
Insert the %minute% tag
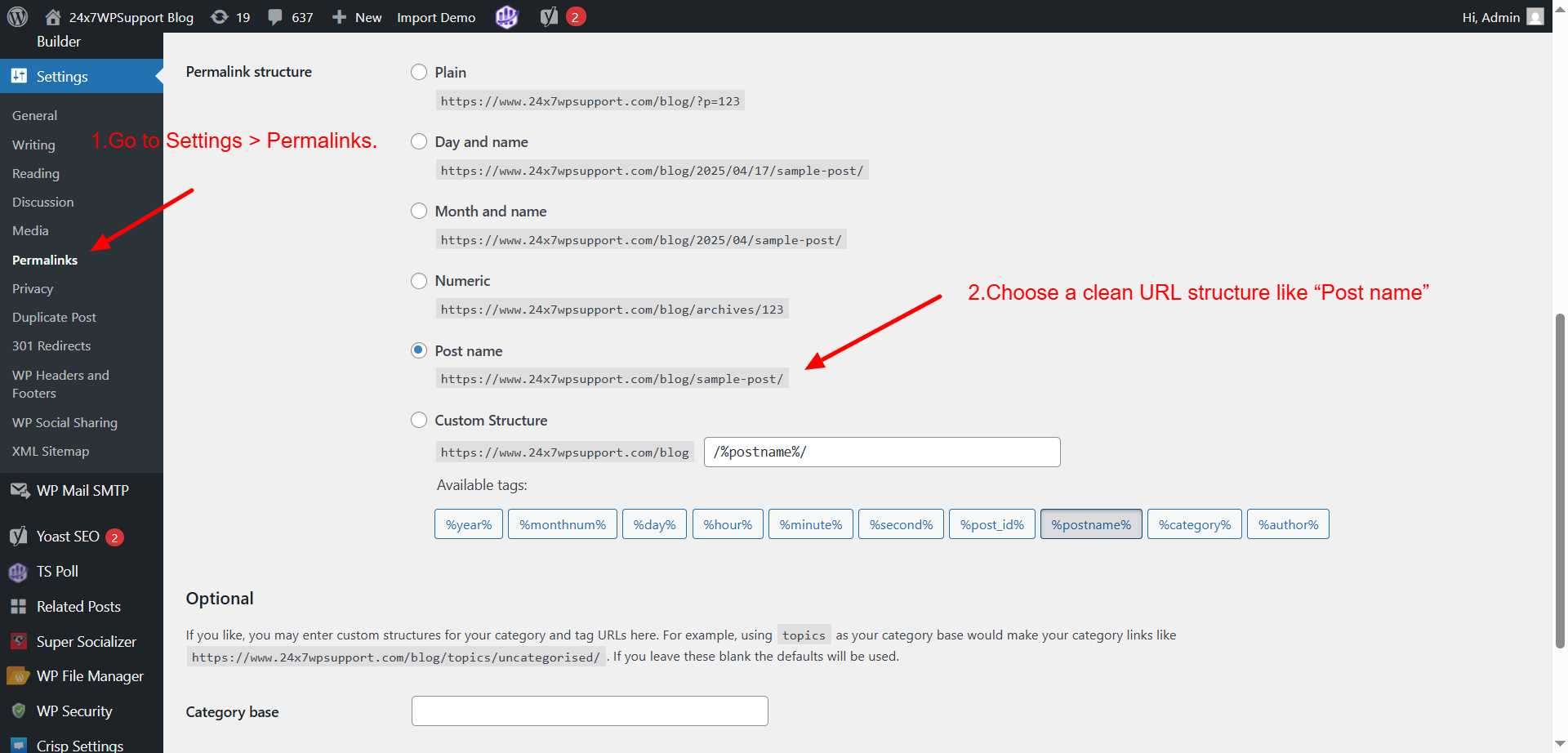coord(811,524)
